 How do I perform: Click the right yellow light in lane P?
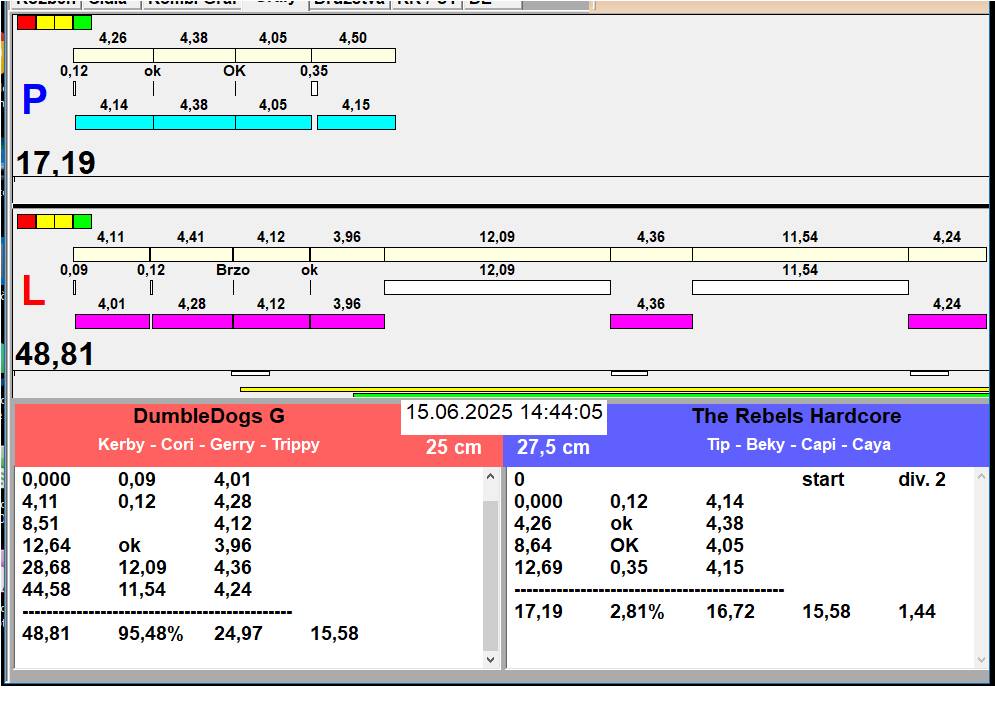click(x=64, y=22)
